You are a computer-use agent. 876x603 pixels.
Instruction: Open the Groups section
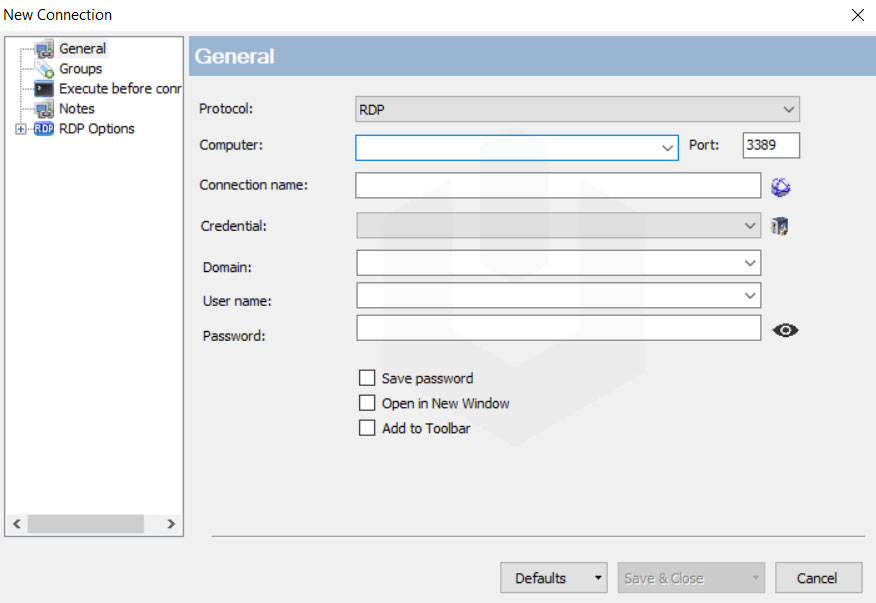pyautogui.click(x=80, y=69)
